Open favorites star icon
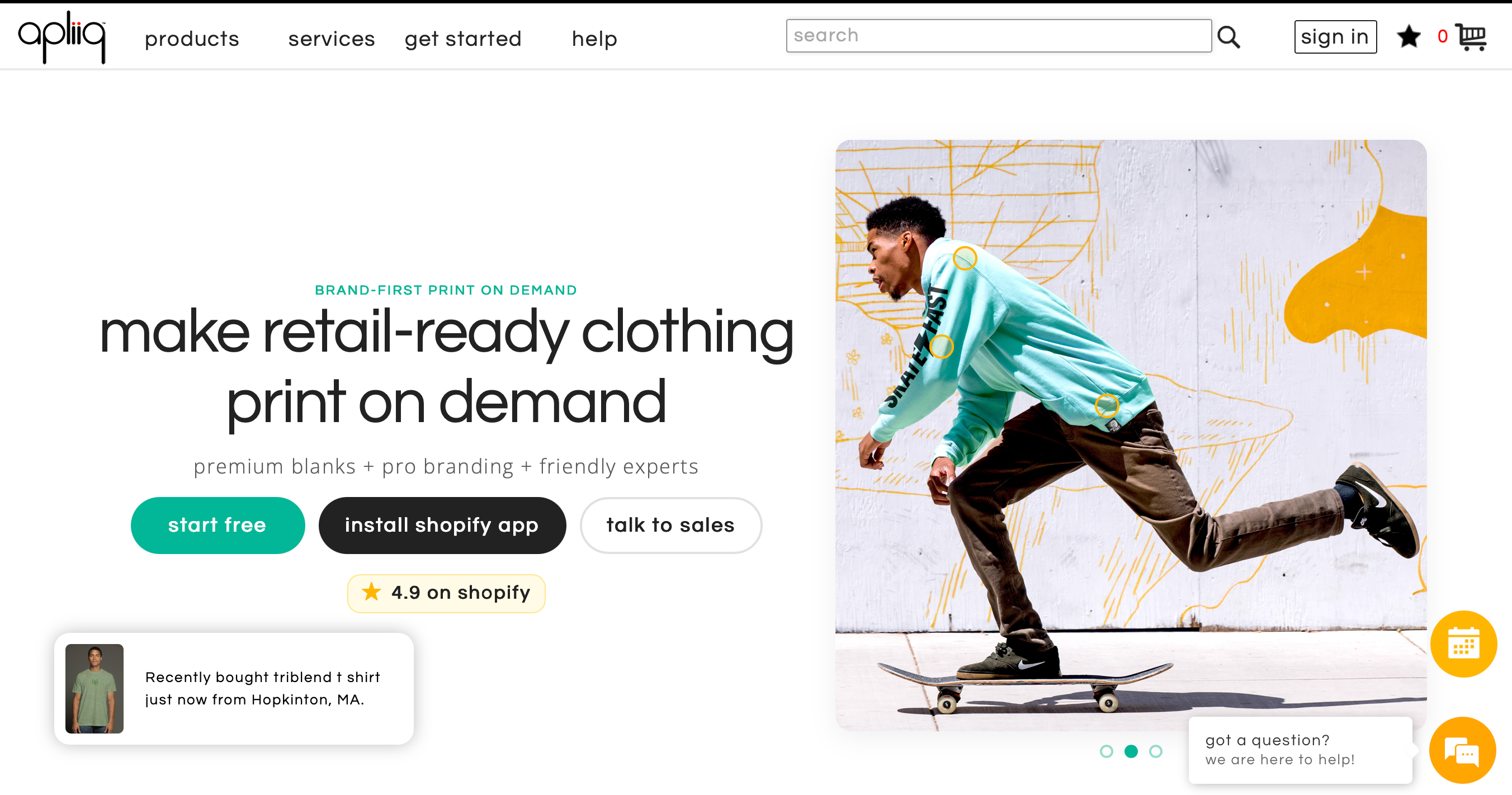Image resolution: width=1512 pixels, height=795 pixels. click(1408, 37)
